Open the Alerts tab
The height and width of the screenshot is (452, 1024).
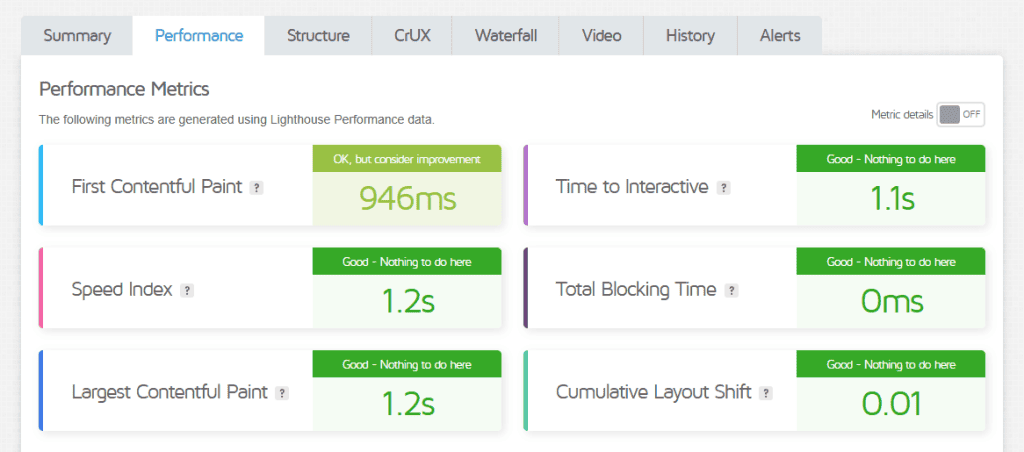780,35
